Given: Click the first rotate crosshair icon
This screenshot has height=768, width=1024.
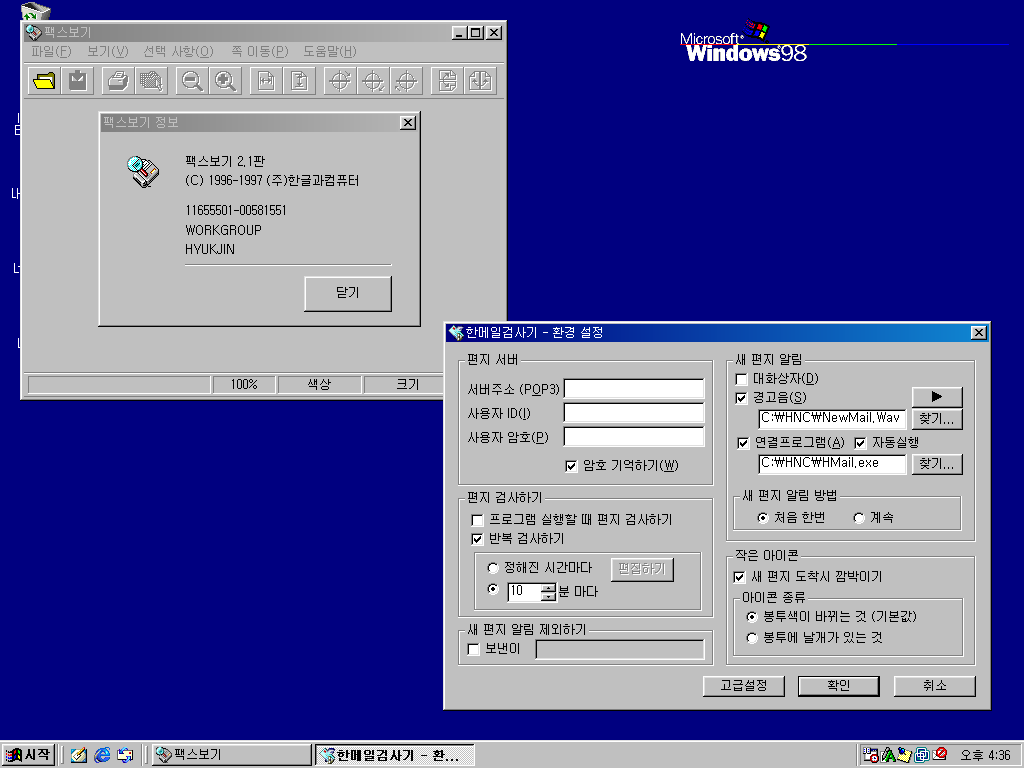Looking at the screenshot, I should pos(340,81).
